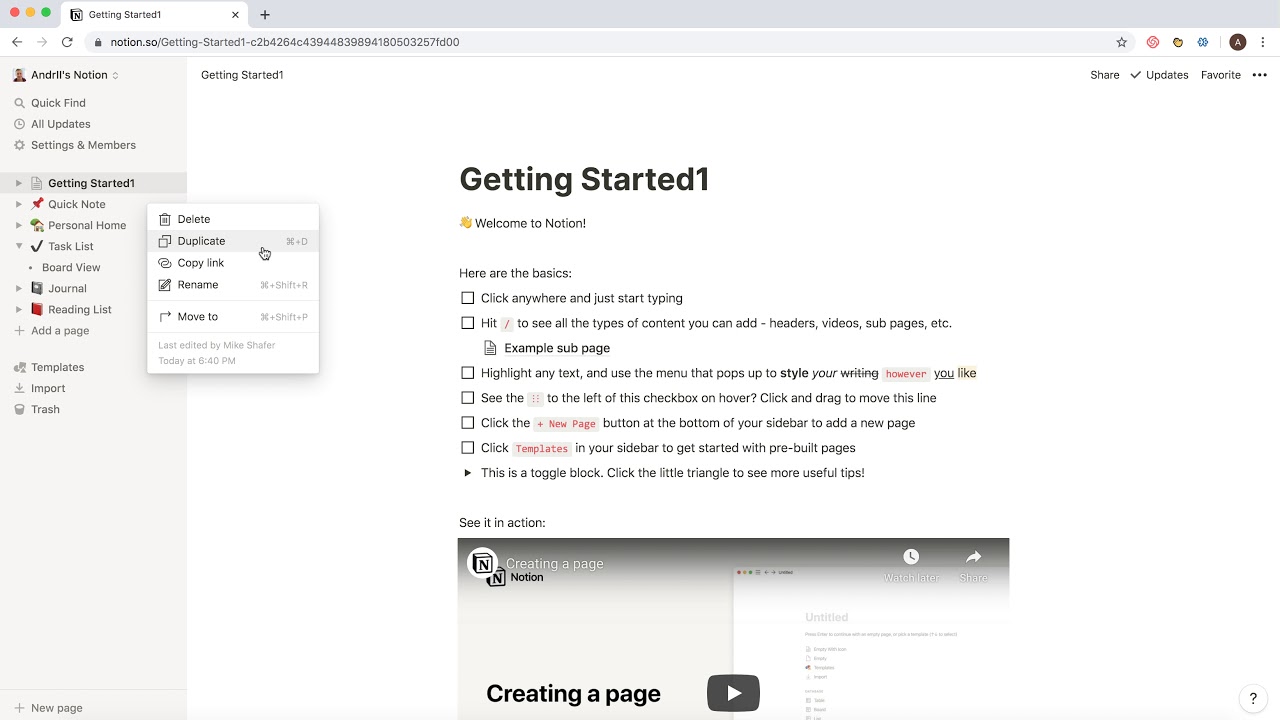Click New page at sidebar bottom

(48, 708)
